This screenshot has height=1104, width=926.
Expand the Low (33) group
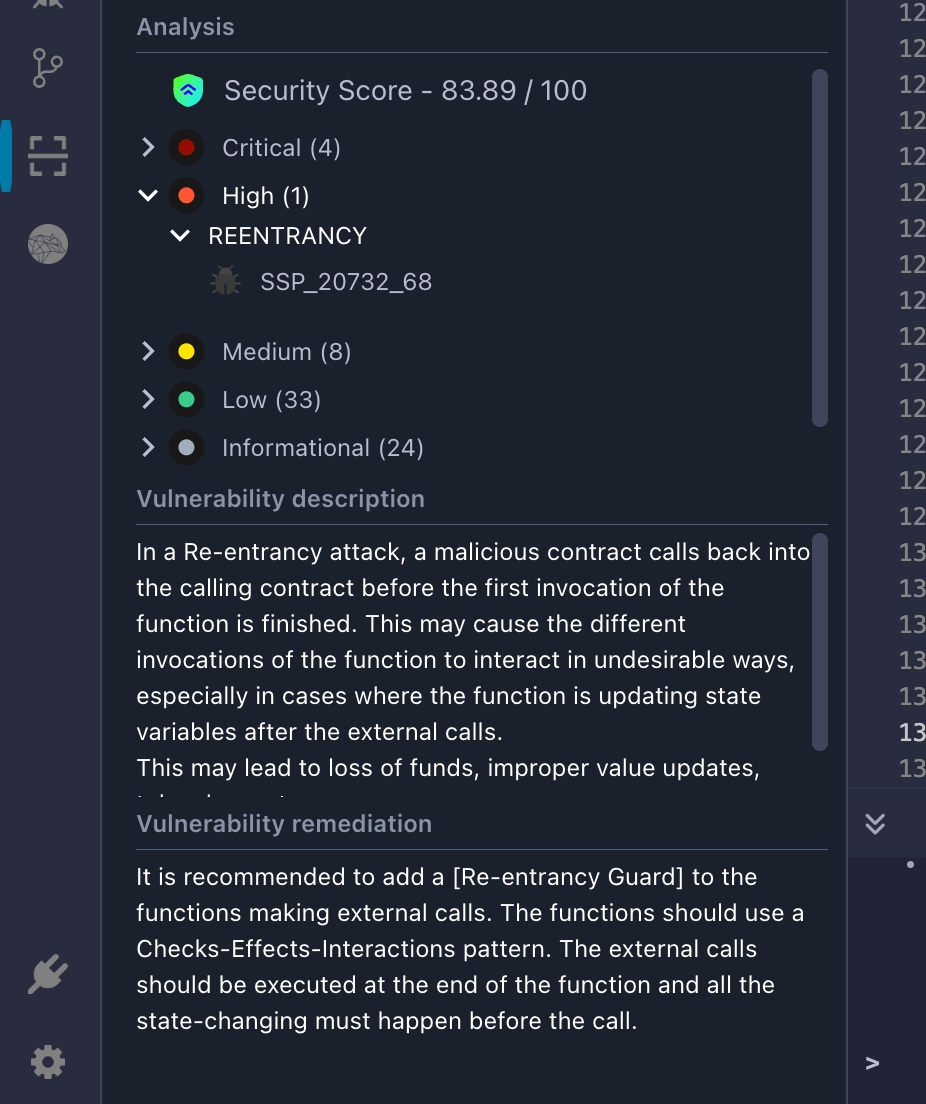(148, 400)
